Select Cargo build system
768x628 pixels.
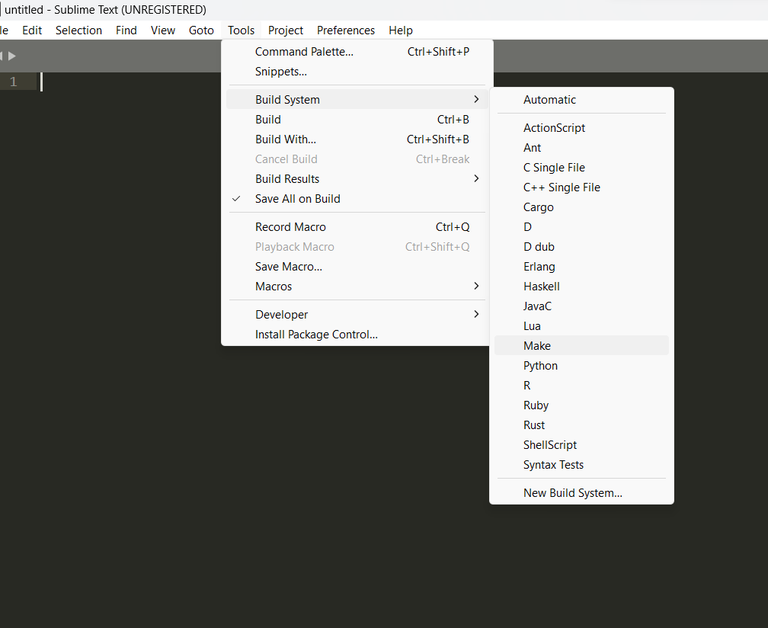(x=581, y=207)
